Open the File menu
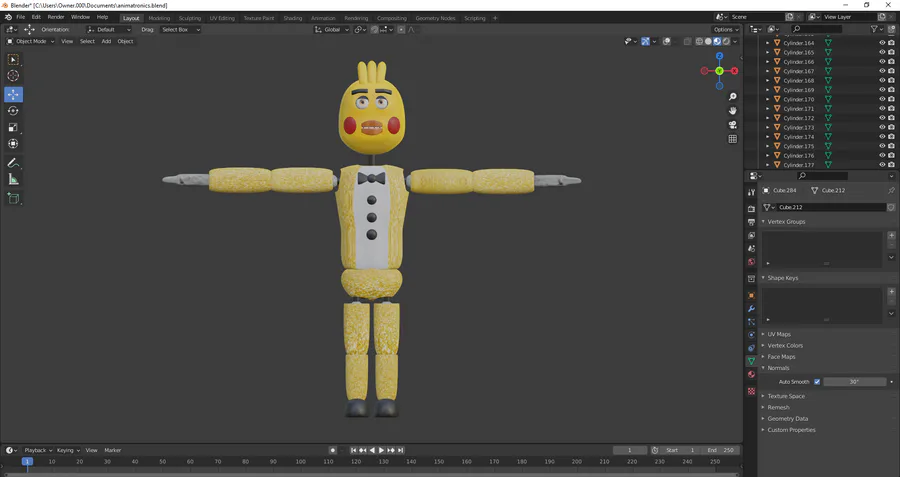This screenshot has height=477, width=900. (x=20, y=17)
